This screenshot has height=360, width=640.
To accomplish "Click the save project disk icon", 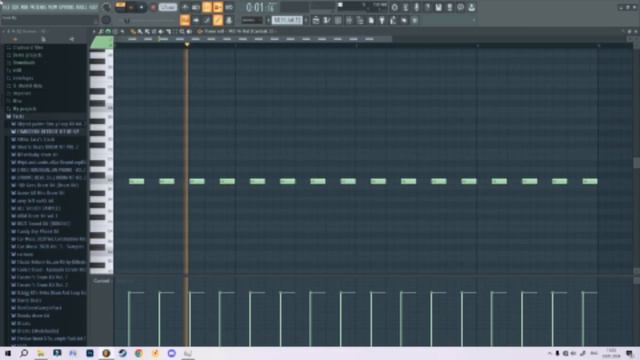I will 438,7.
